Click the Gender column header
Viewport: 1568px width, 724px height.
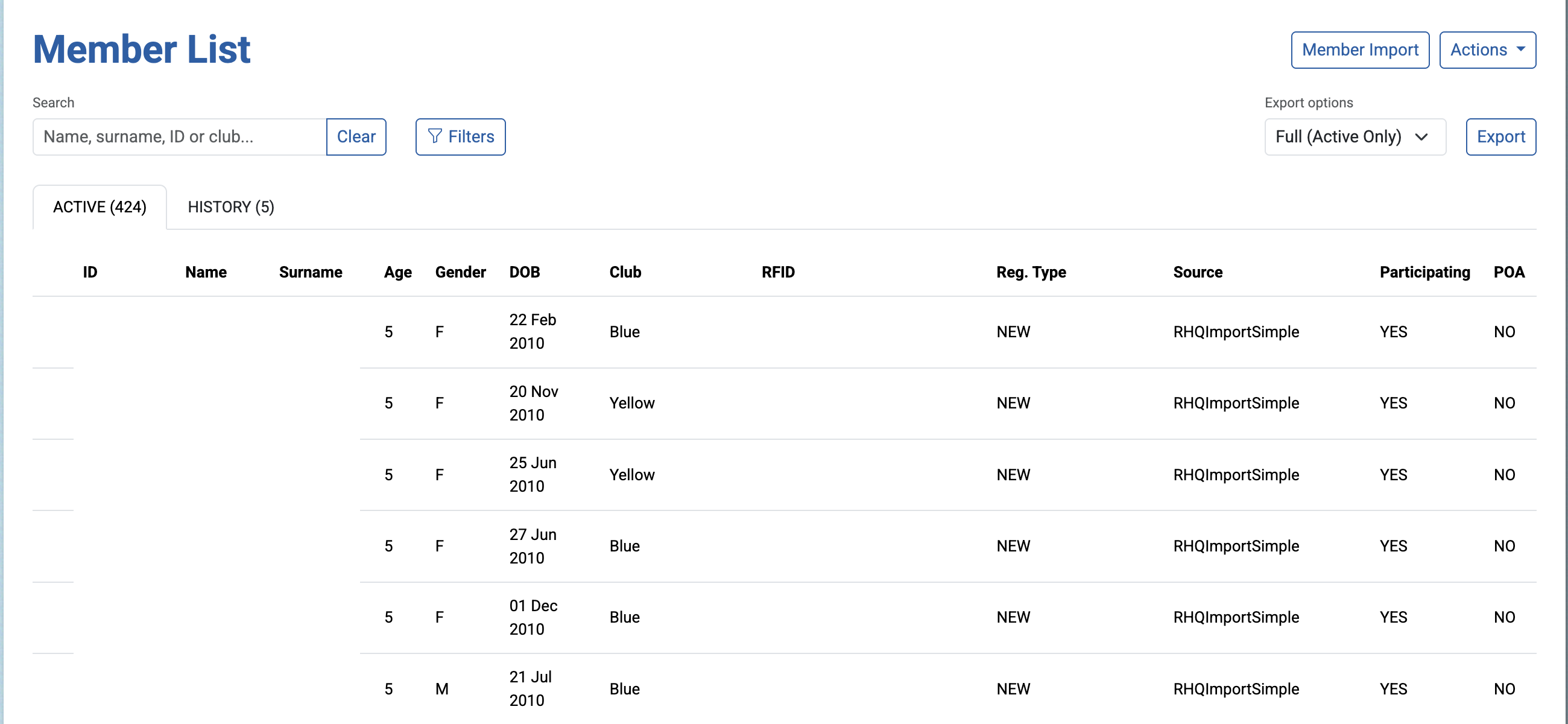click(460, 272)
